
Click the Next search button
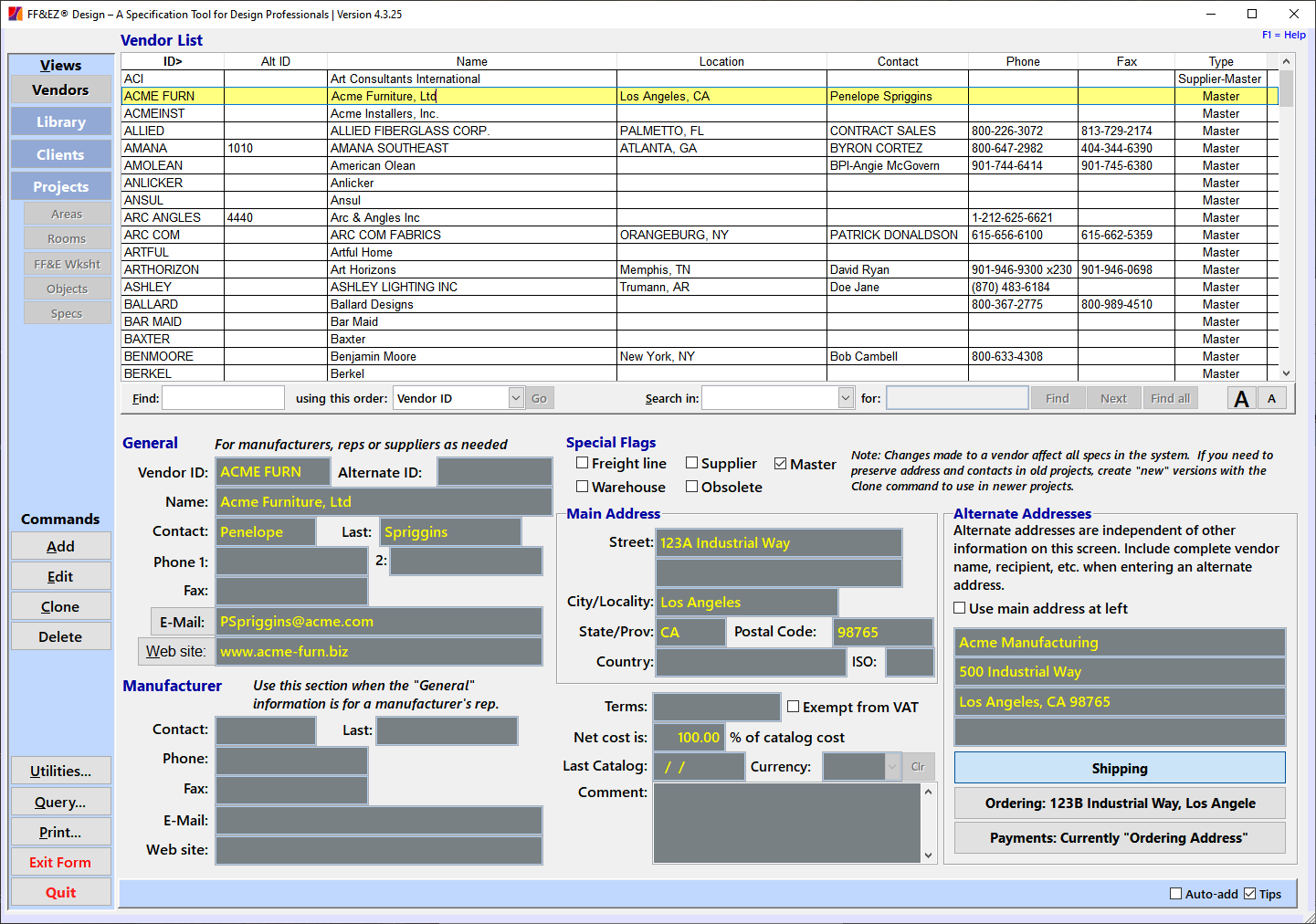(1113, 398)
